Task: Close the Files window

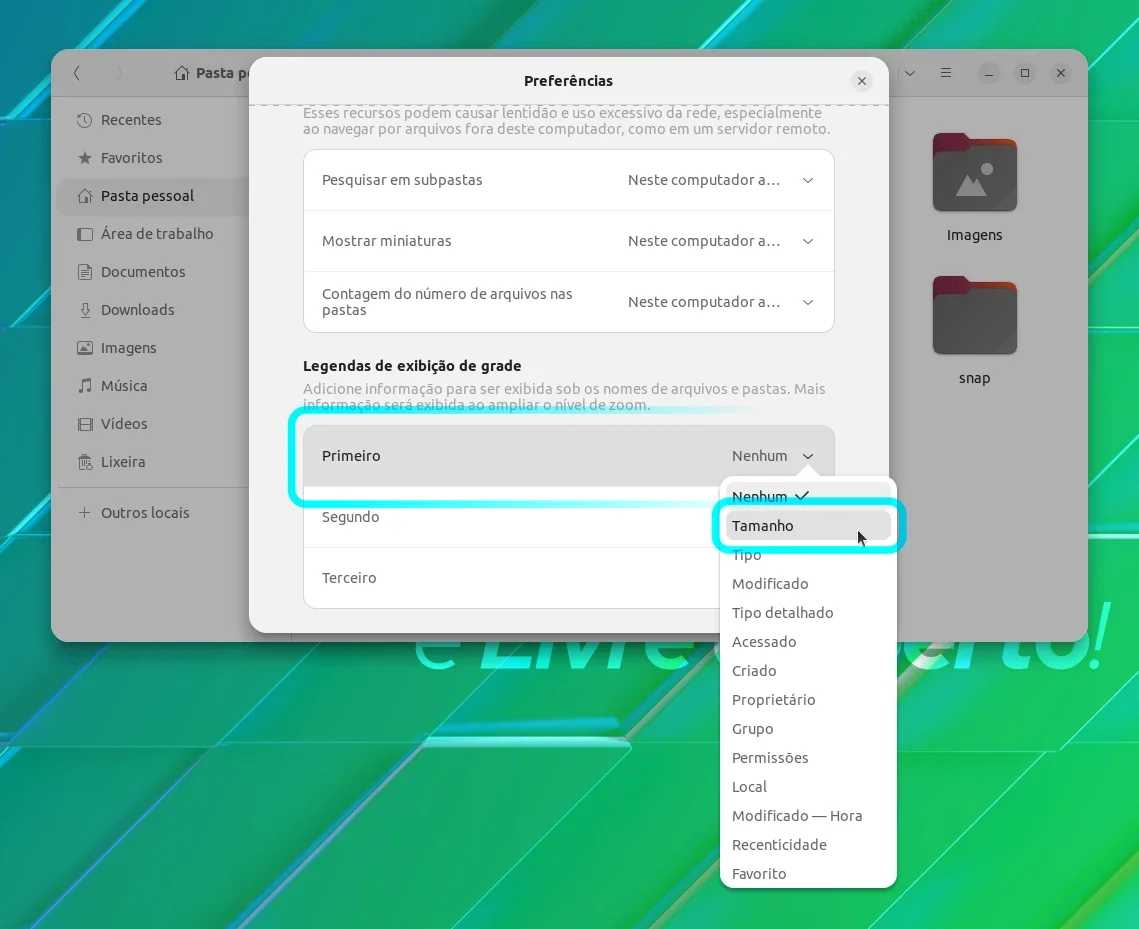Action: click(1061, 73)
